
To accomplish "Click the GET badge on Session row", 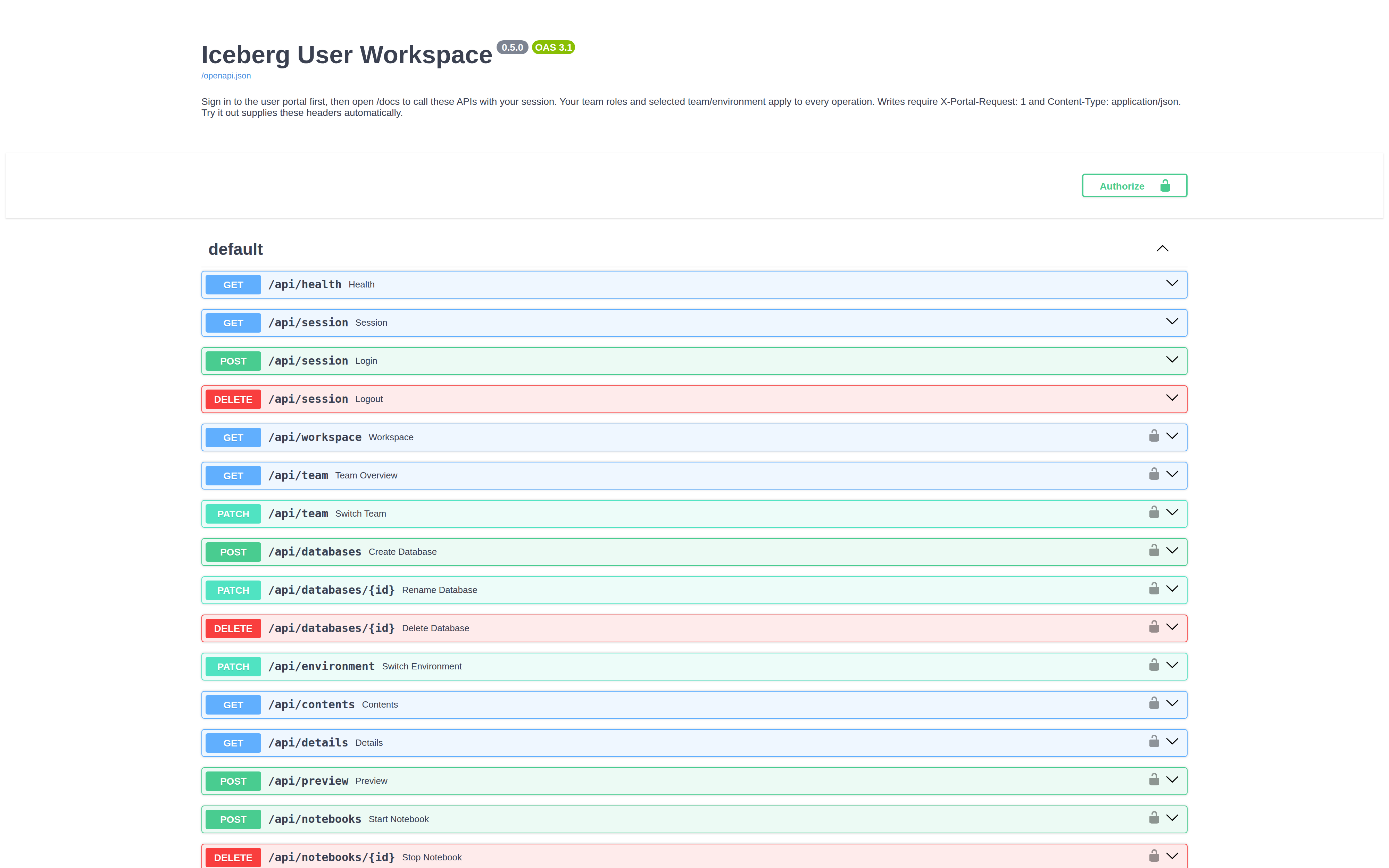I will point(233,323).
